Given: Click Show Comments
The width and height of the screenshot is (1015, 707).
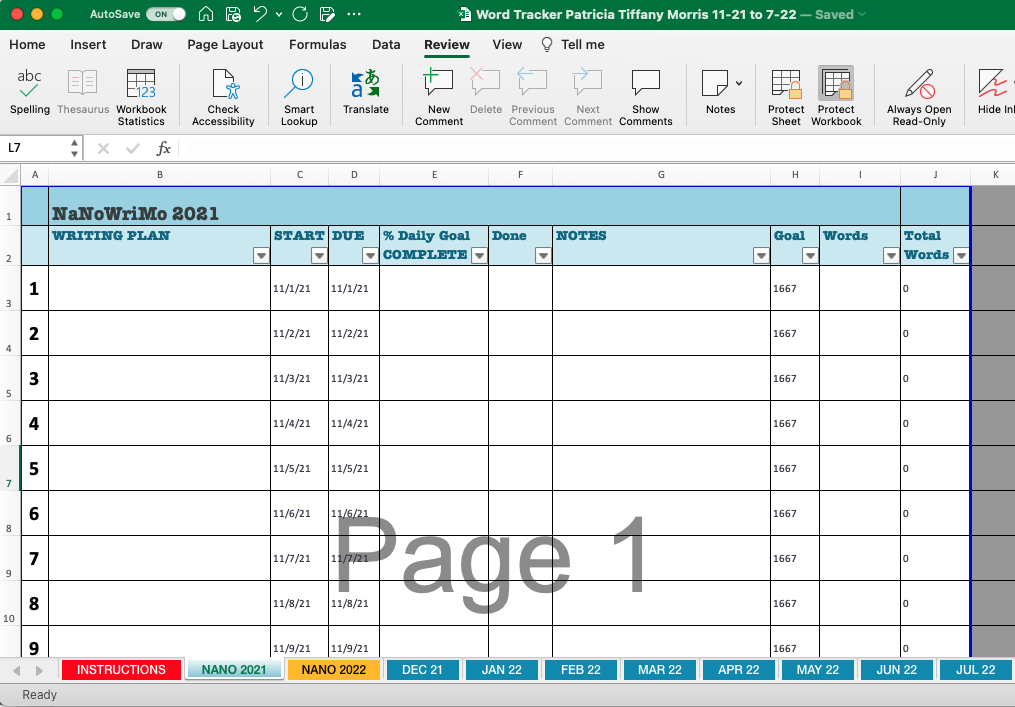Looking at the screenshot, I should 645,97.
